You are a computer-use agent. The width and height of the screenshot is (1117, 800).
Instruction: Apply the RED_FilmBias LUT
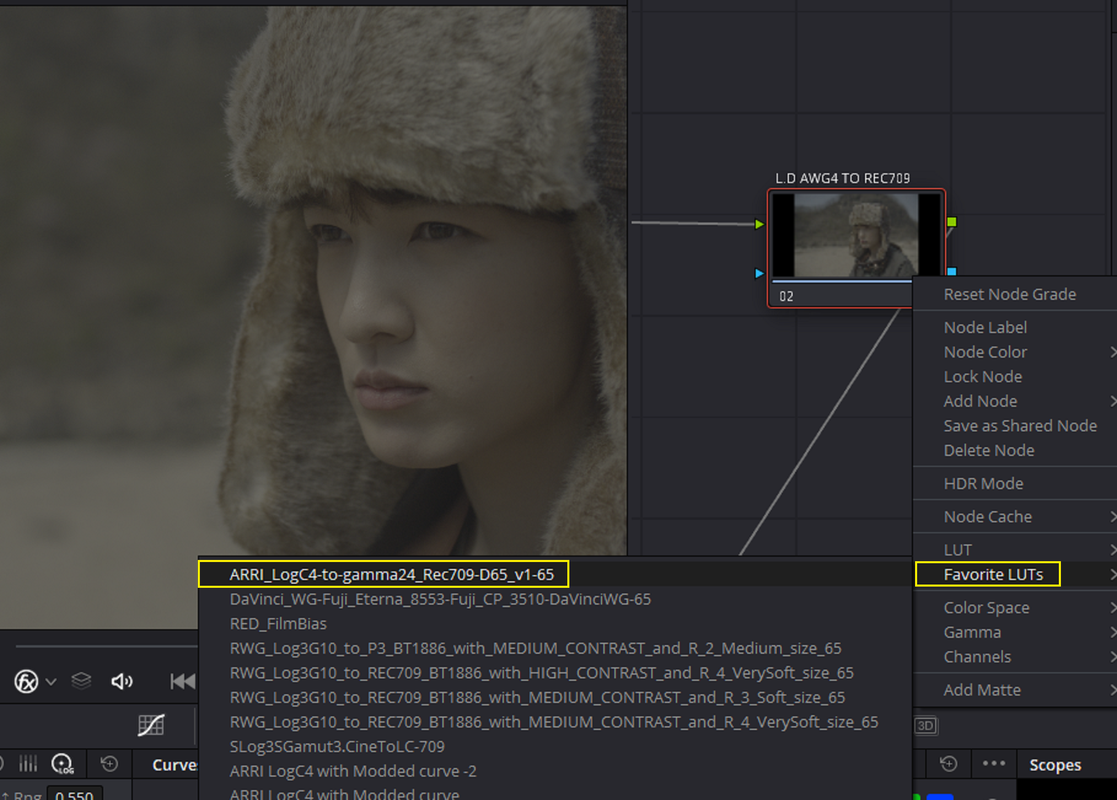coord(555,623)
